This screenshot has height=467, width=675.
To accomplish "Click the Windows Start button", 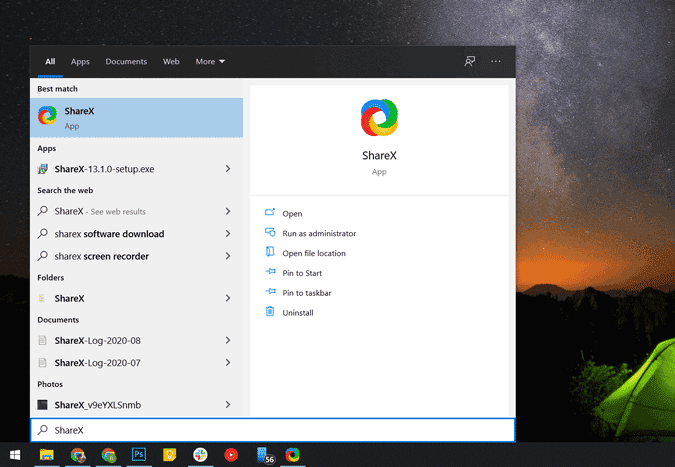I will point(15,455).
